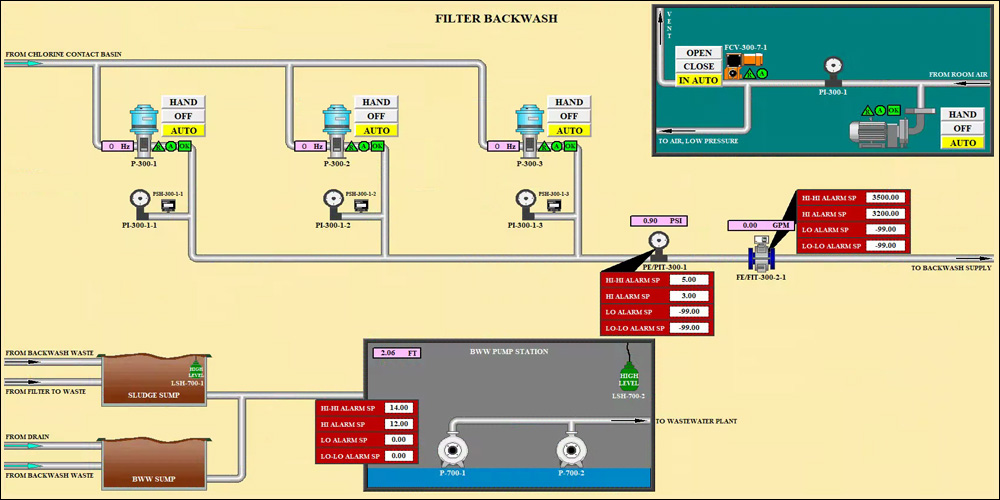Set P-300-2 pump to OFF
1000x500 pixels.
(x=376, y=116)
